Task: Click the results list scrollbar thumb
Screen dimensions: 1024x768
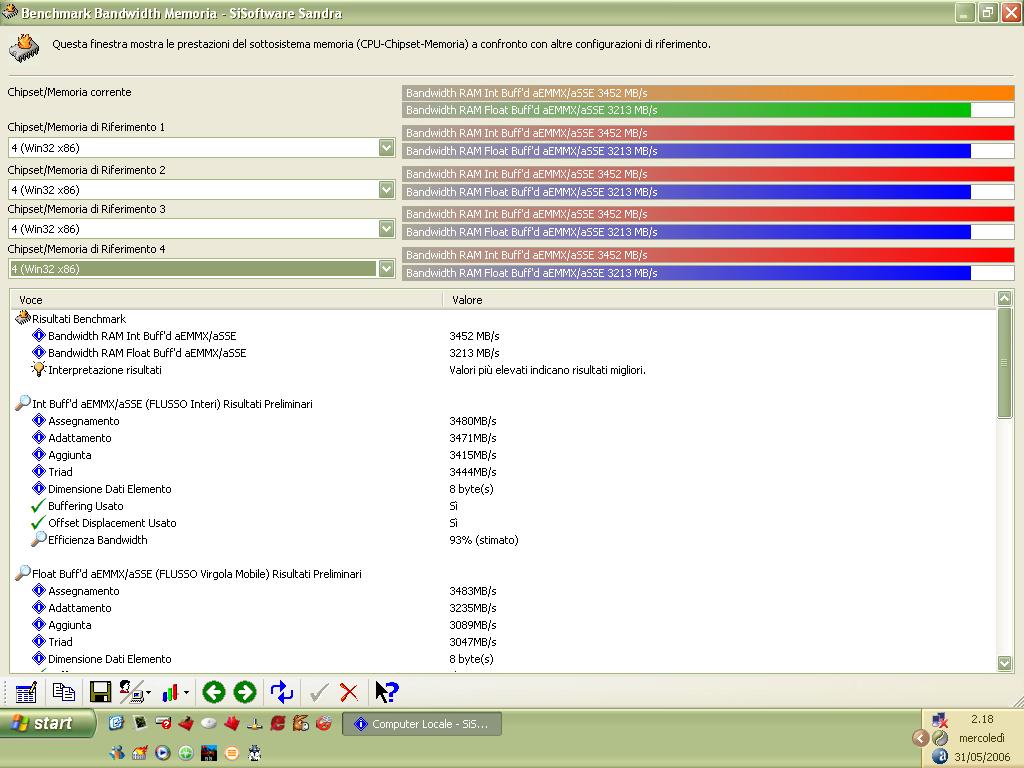Action: [x=1004, y=362]
